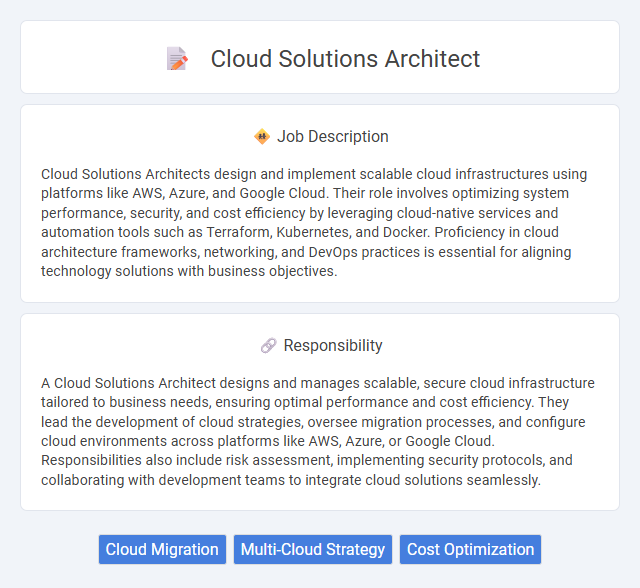
Task: Click the chain link icon beside Responsibility
Action: 269,346
